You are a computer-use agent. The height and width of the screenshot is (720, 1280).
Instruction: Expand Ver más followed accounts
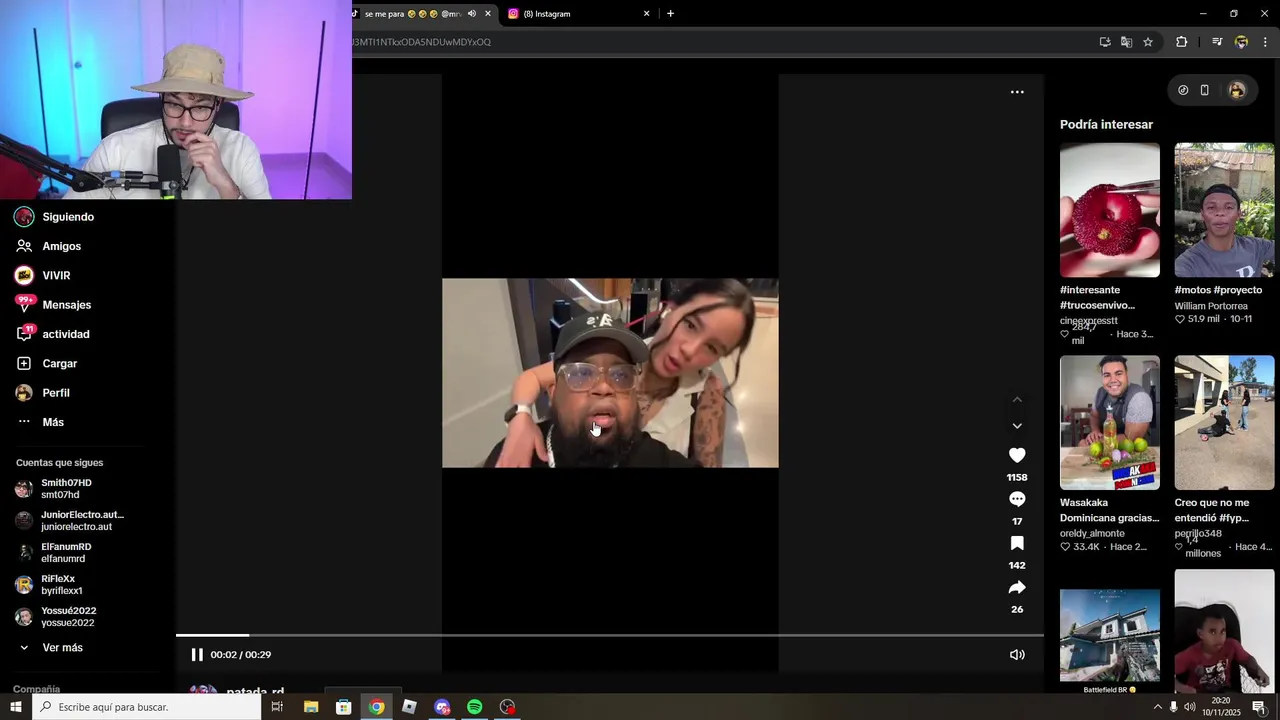[50, 648]
